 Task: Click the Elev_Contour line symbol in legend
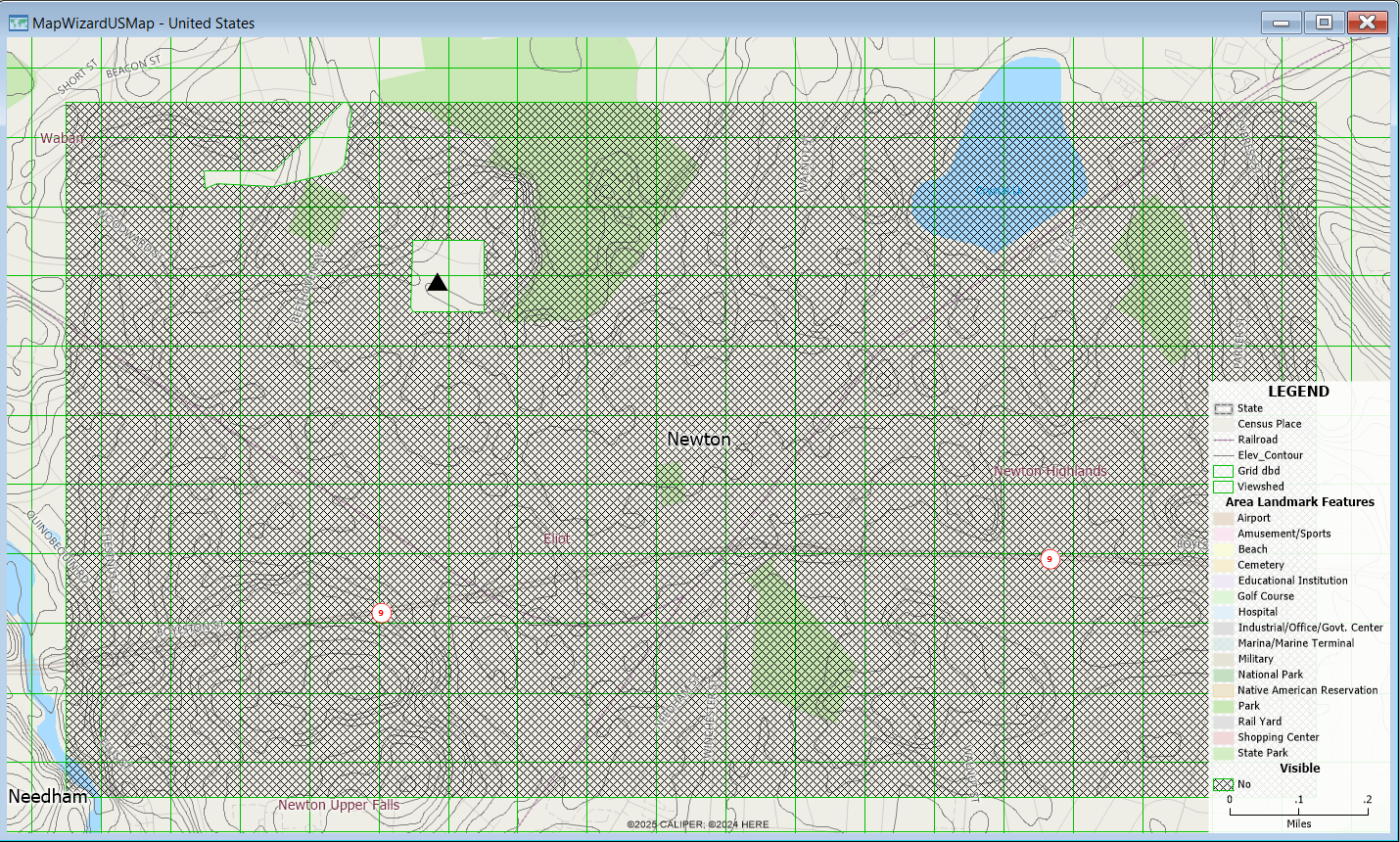click(1223, 455)
